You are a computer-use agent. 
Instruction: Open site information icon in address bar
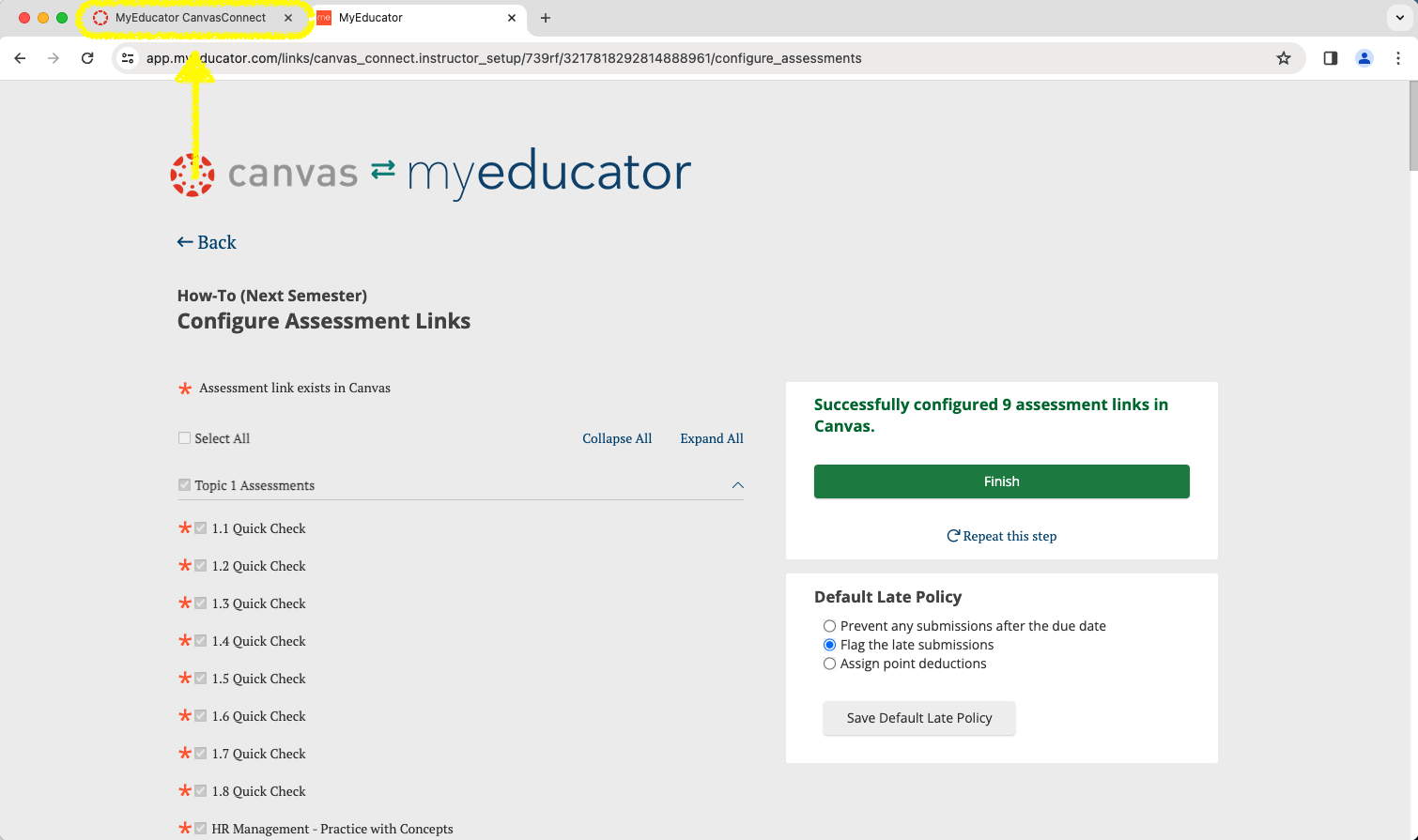(129, 58)
